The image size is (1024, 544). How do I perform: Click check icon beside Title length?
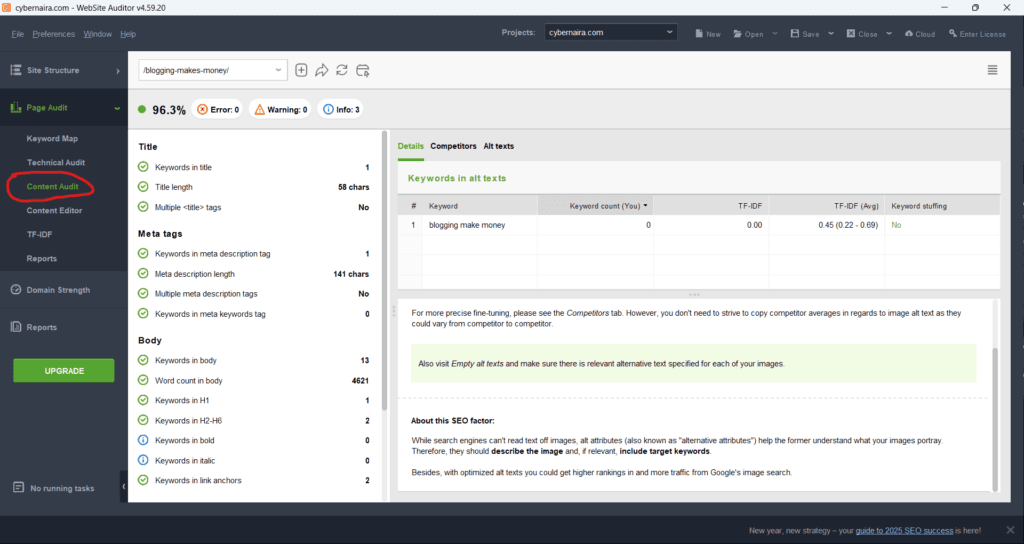point(143,187)
